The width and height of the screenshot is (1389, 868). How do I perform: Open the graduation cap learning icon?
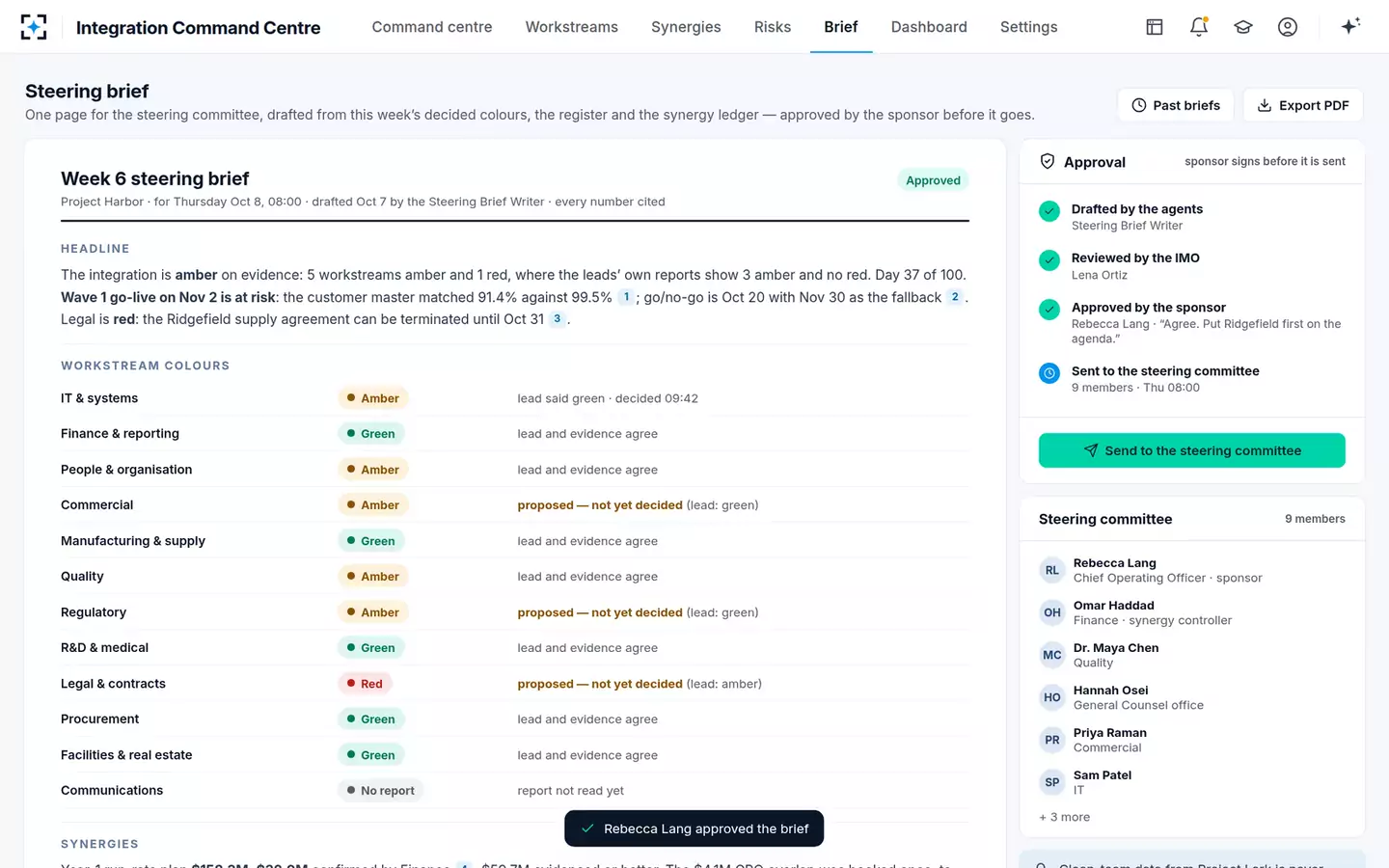1243,27
